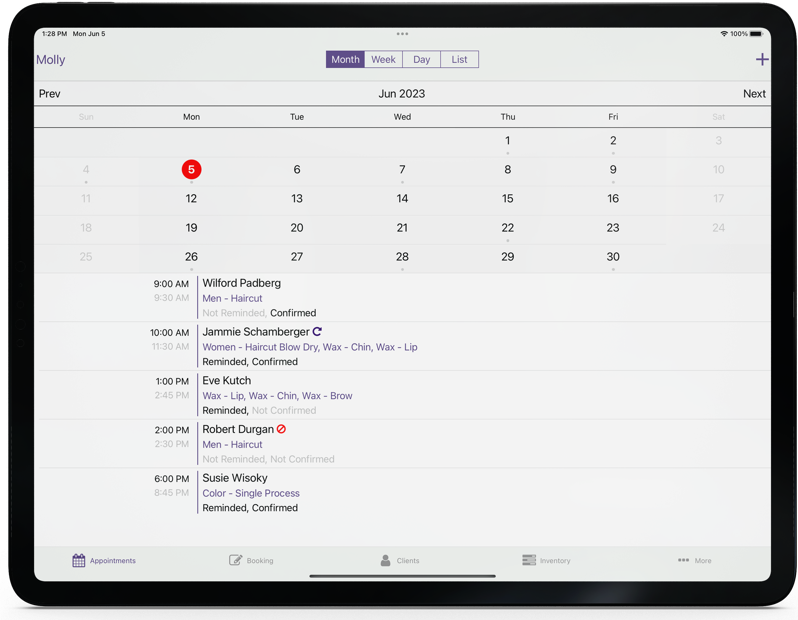Click Women - Haircut Blow Dry service line
The height and width of the screenshot is (620, 798).
[x=310, y=347]
